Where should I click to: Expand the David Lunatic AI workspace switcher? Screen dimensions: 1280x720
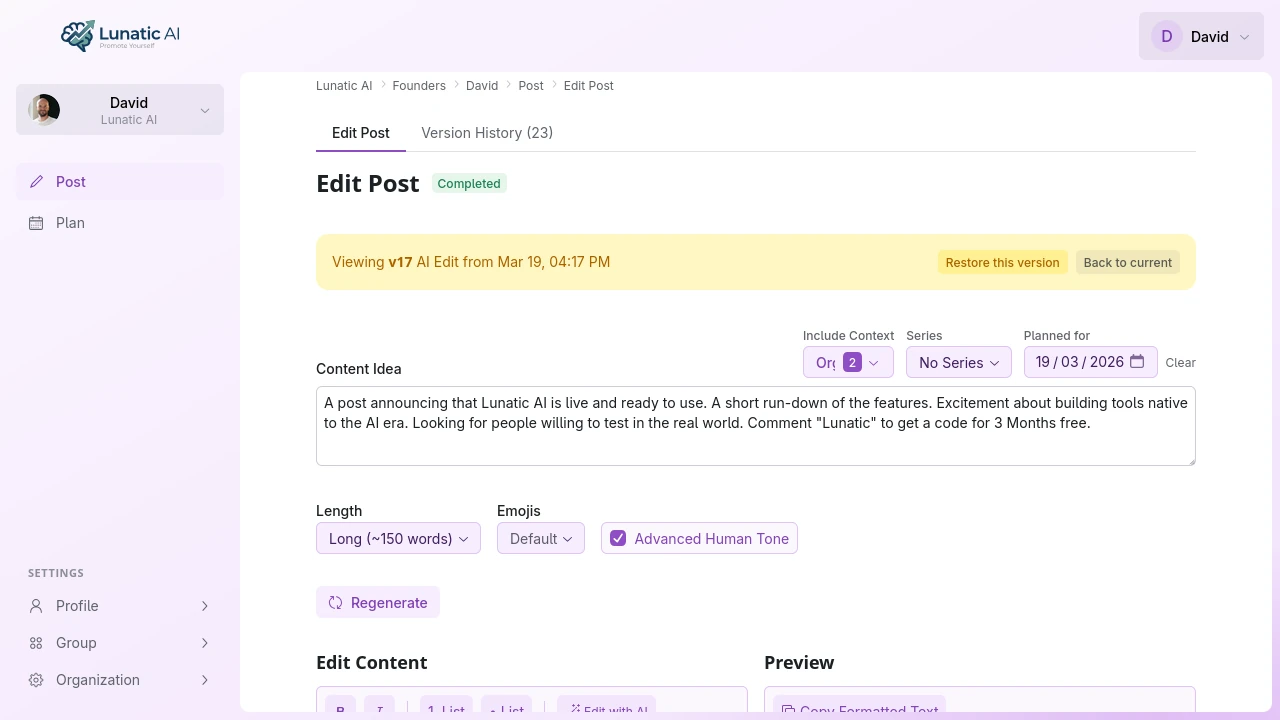coord(120,109)
